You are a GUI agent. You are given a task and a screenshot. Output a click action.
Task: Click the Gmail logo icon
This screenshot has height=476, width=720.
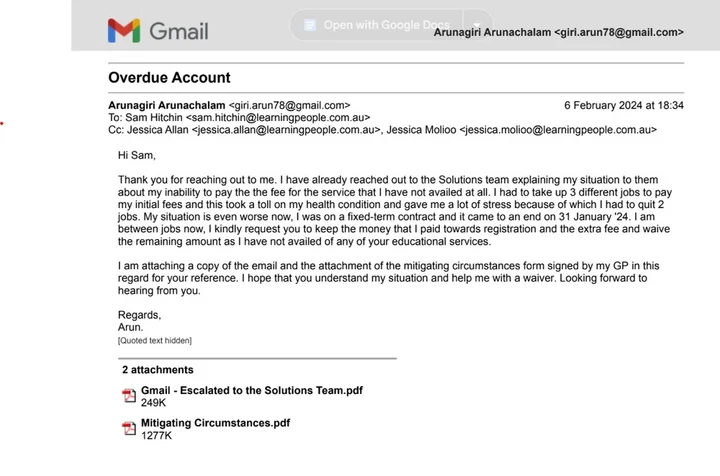pos(124,31)
